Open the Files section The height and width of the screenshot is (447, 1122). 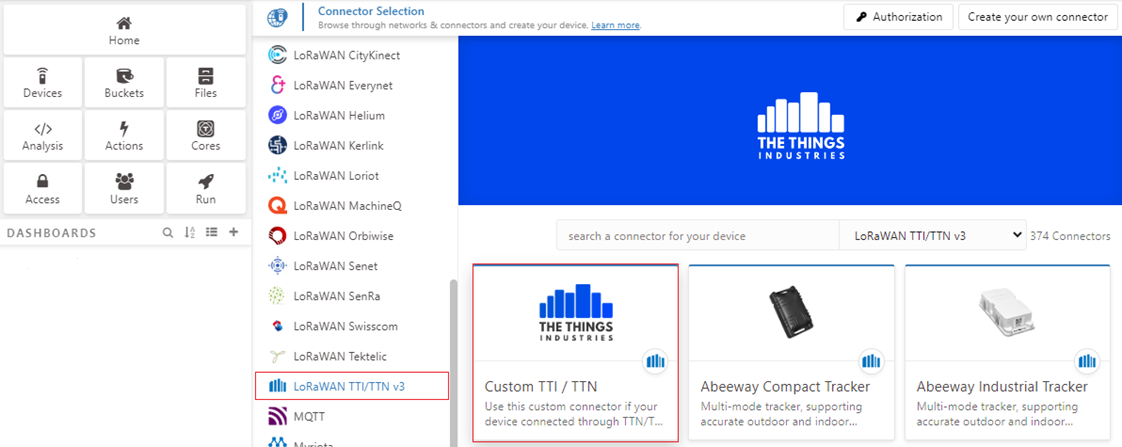tap(205, 83)
